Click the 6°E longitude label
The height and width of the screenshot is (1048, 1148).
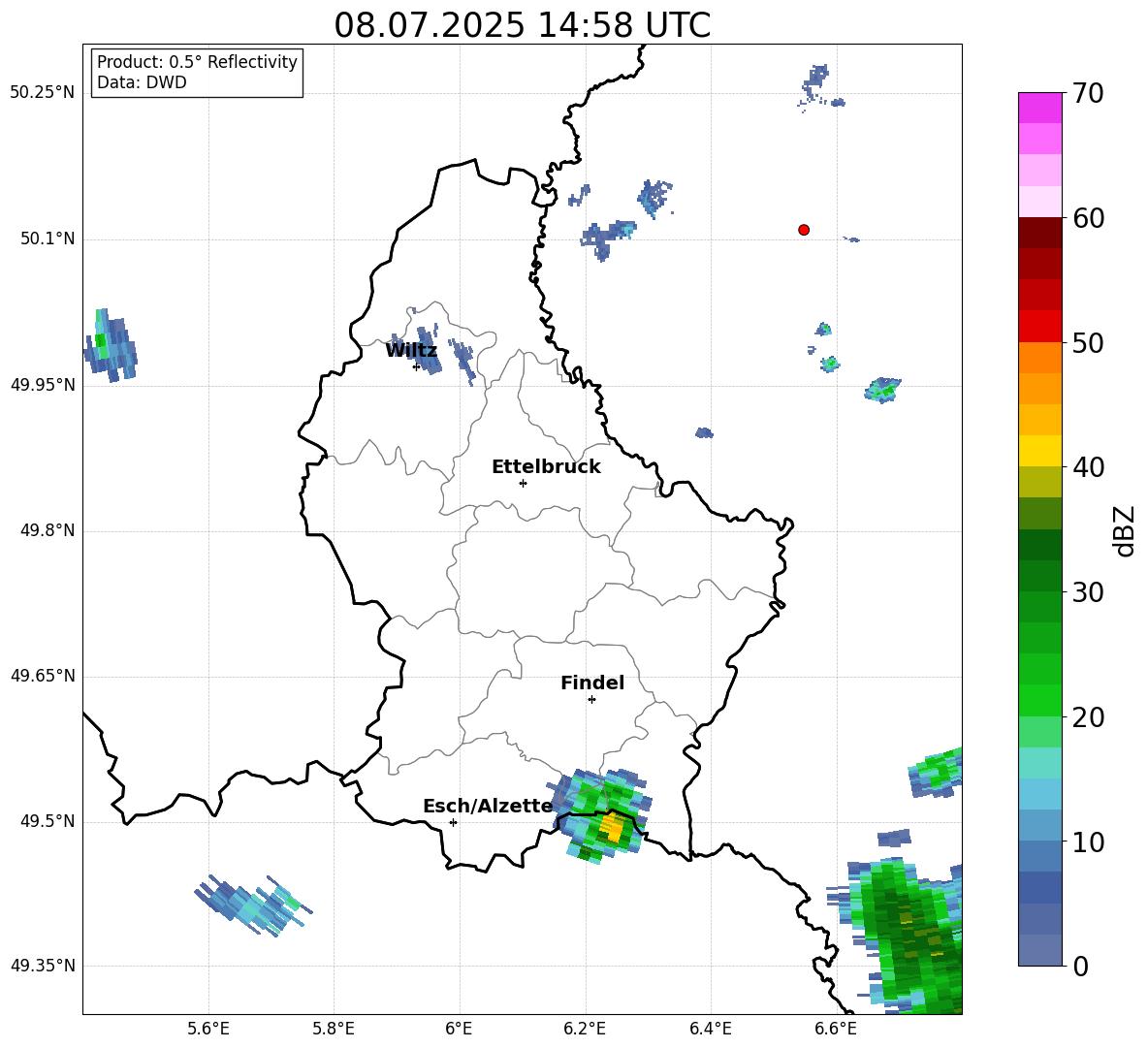[459, 1029]
